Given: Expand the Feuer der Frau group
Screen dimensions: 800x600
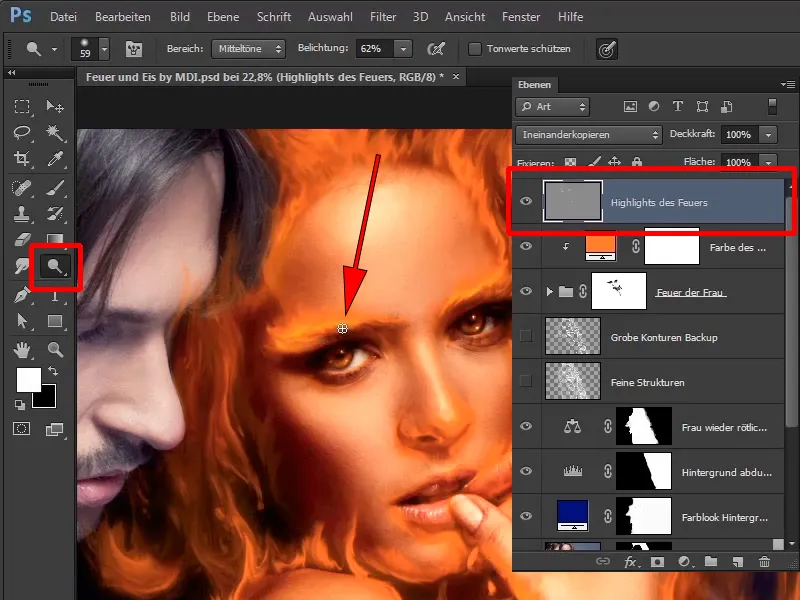Looking at the screenshot, I should (x=548, y=292).
